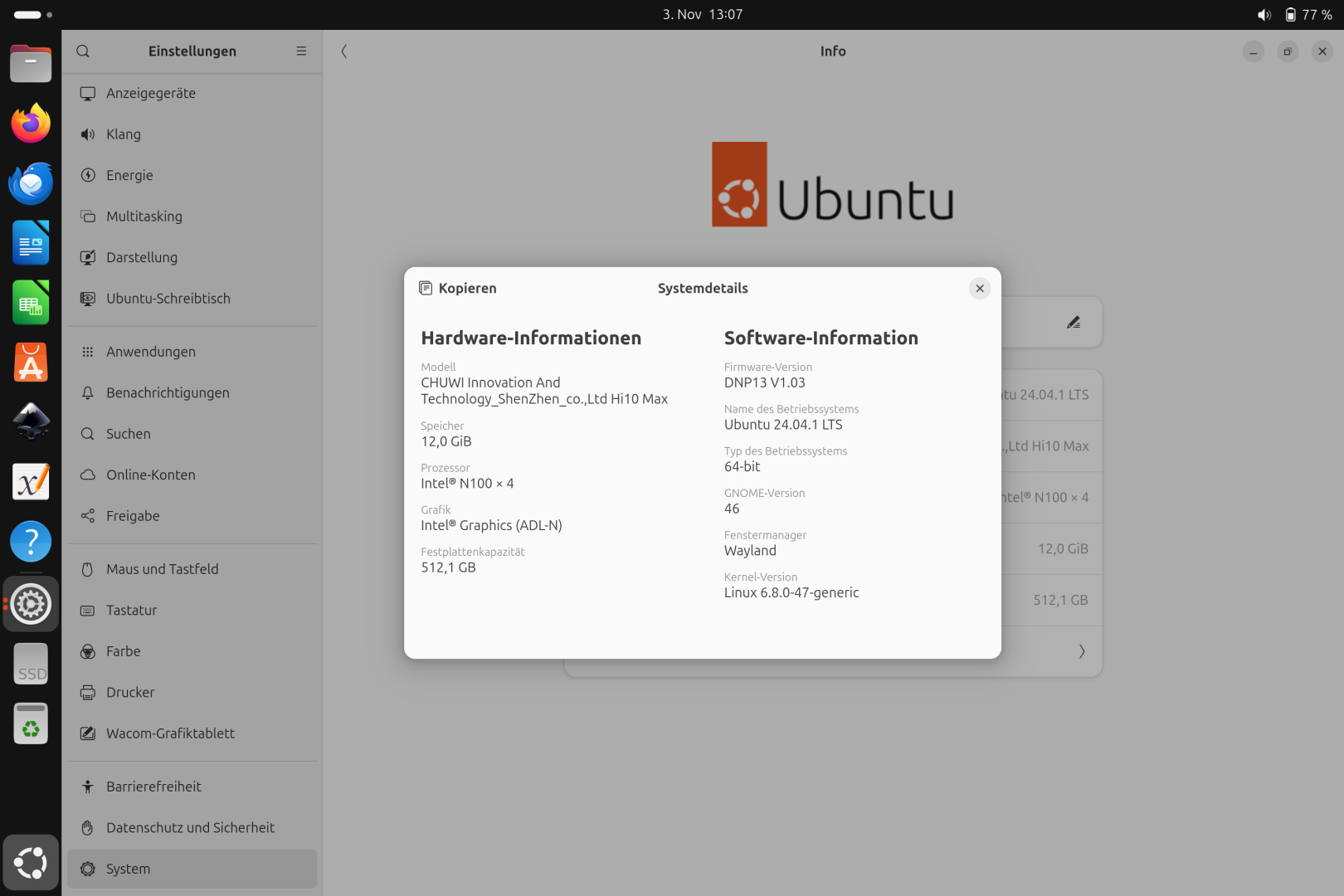
Task: Click the display icon next to Anzeigegeräte
Action: (x=88, y=94)
